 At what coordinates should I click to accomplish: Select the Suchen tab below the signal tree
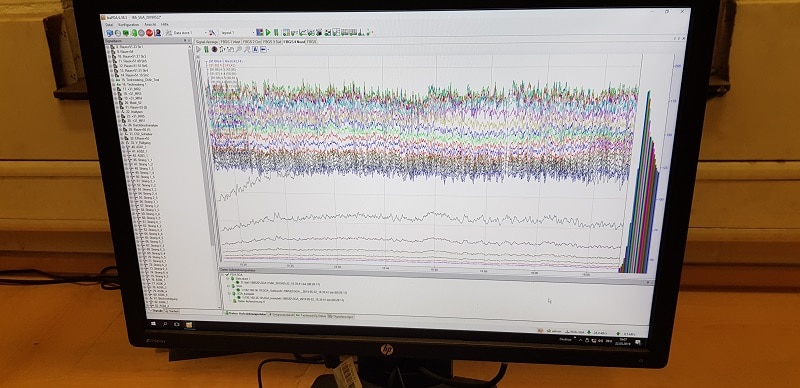172,310
